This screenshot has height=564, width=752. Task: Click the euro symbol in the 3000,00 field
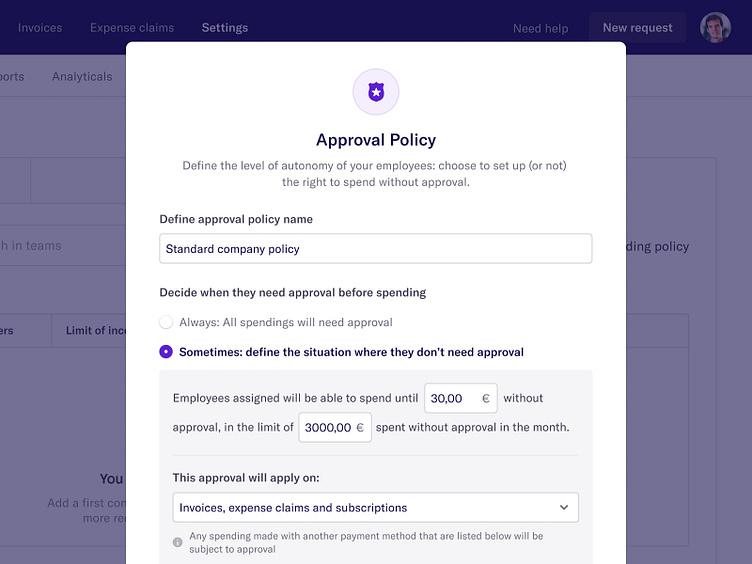(360, 427)
